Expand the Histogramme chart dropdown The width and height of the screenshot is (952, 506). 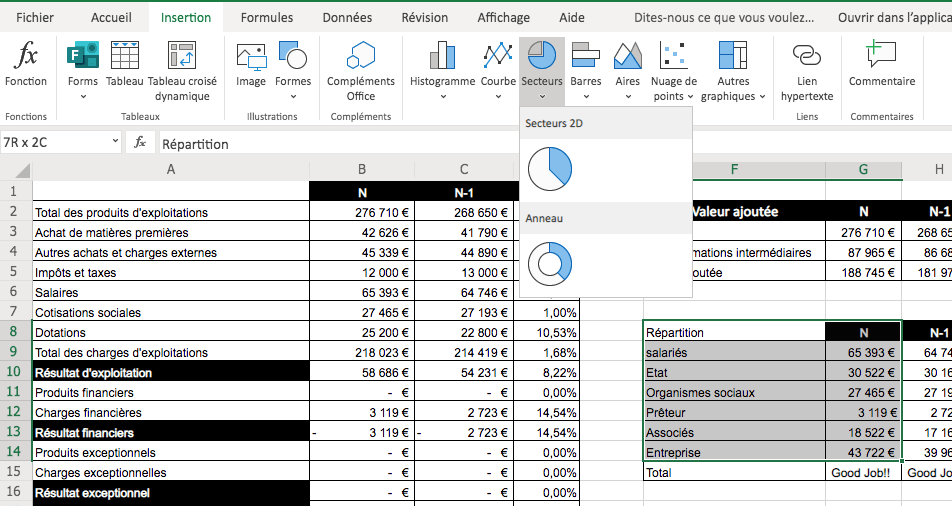442,96
